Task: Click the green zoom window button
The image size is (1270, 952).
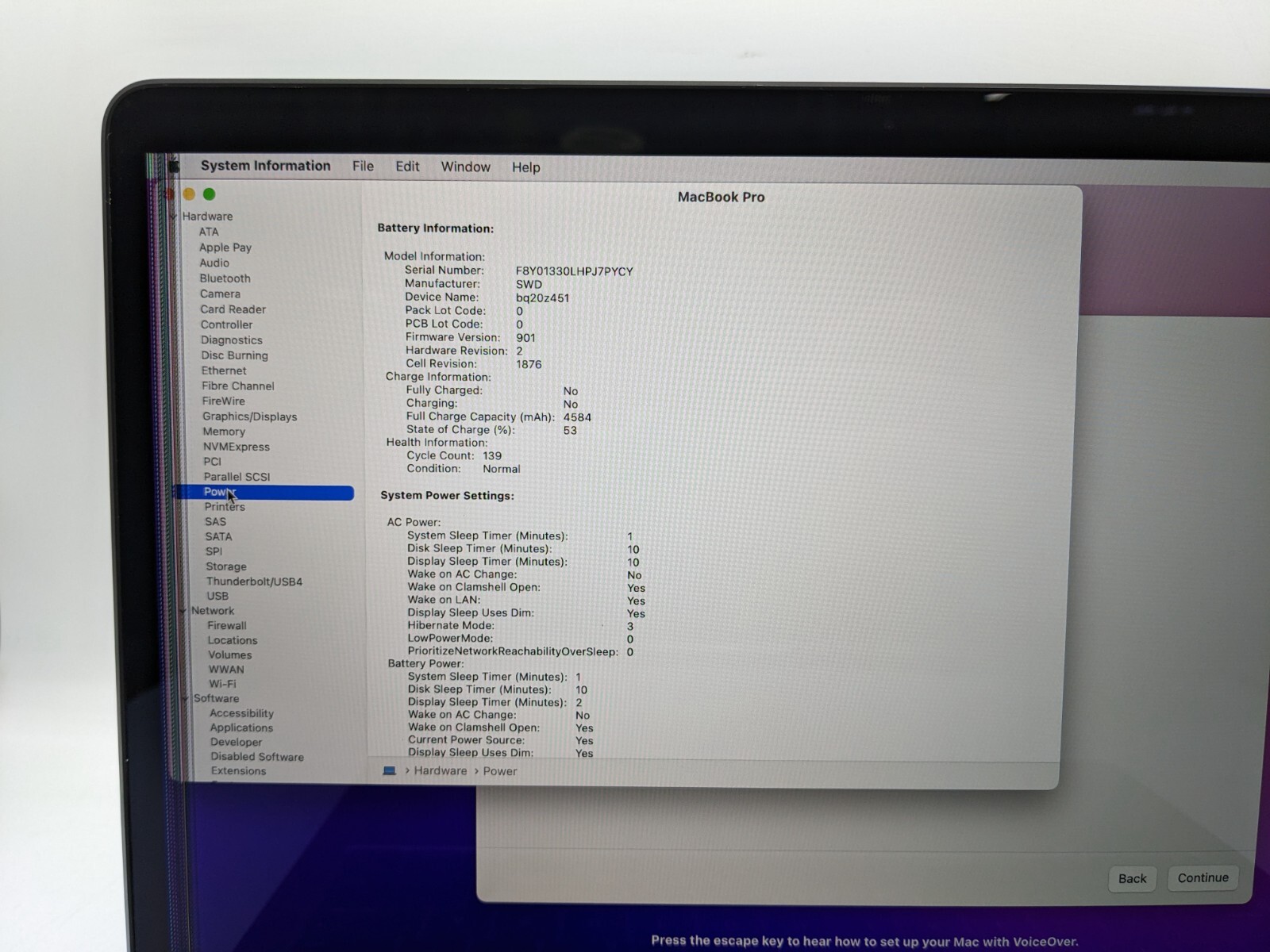Action: tap(210, 194)
